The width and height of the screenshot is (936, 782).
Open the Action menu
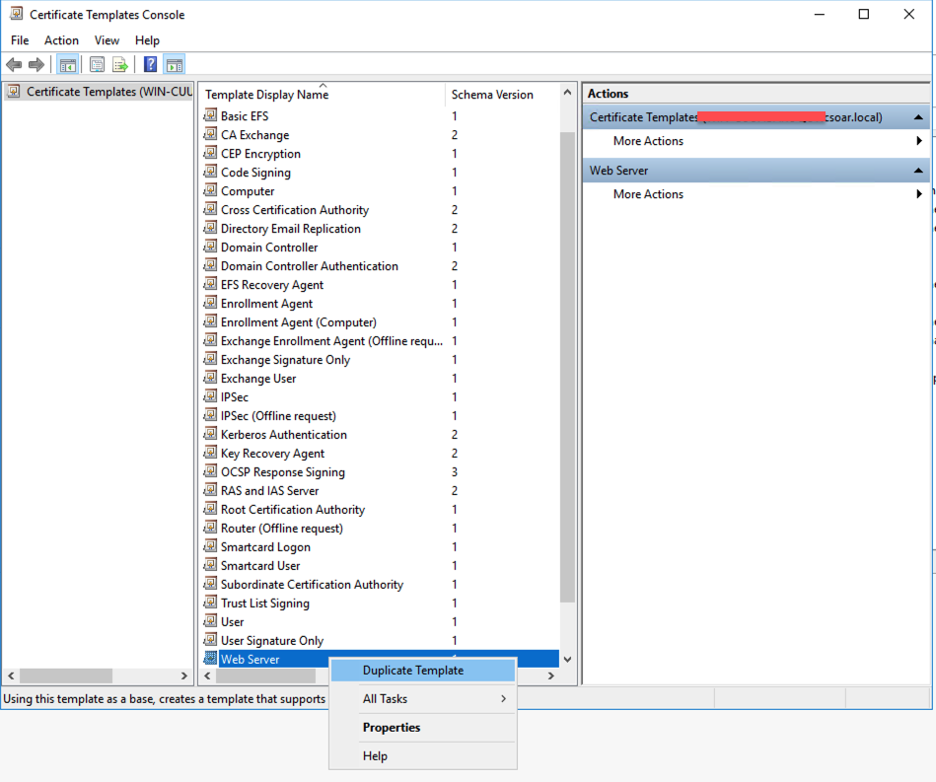click(61, 40)
